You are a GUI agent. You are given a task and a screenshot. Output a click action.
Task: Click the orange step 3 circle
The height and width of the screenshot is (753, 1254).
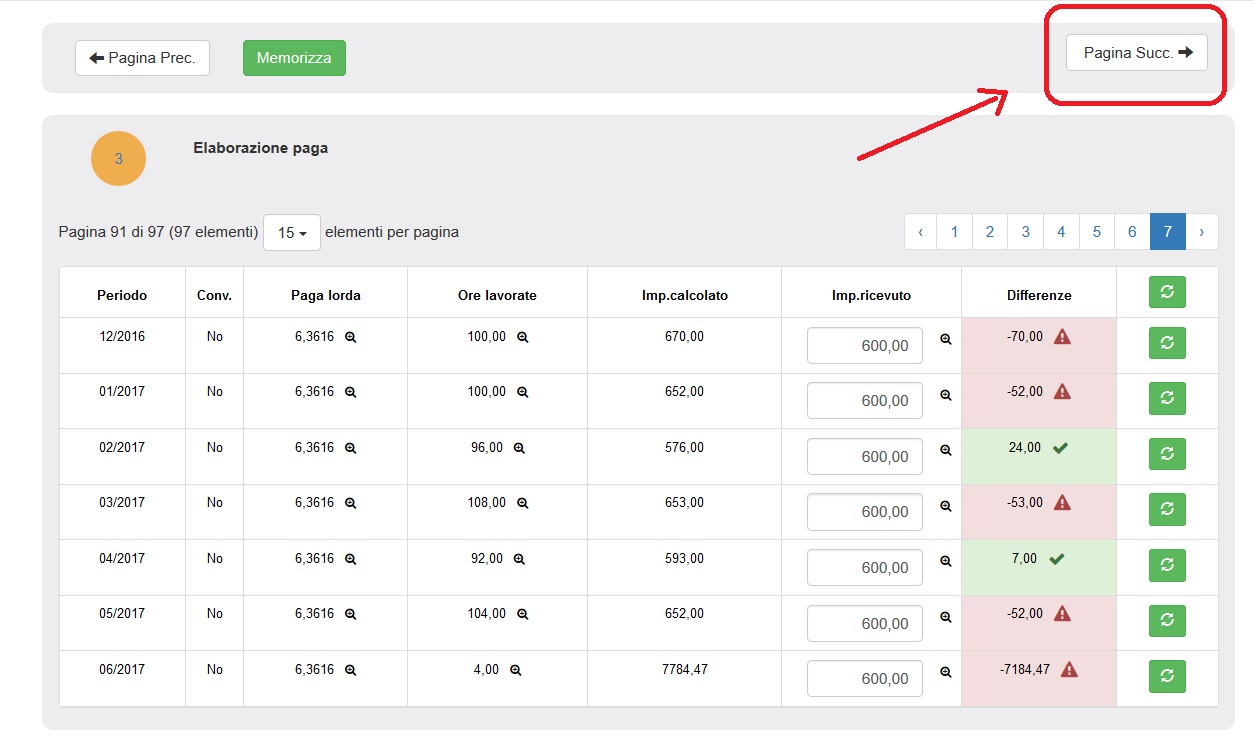pos(118,158)
